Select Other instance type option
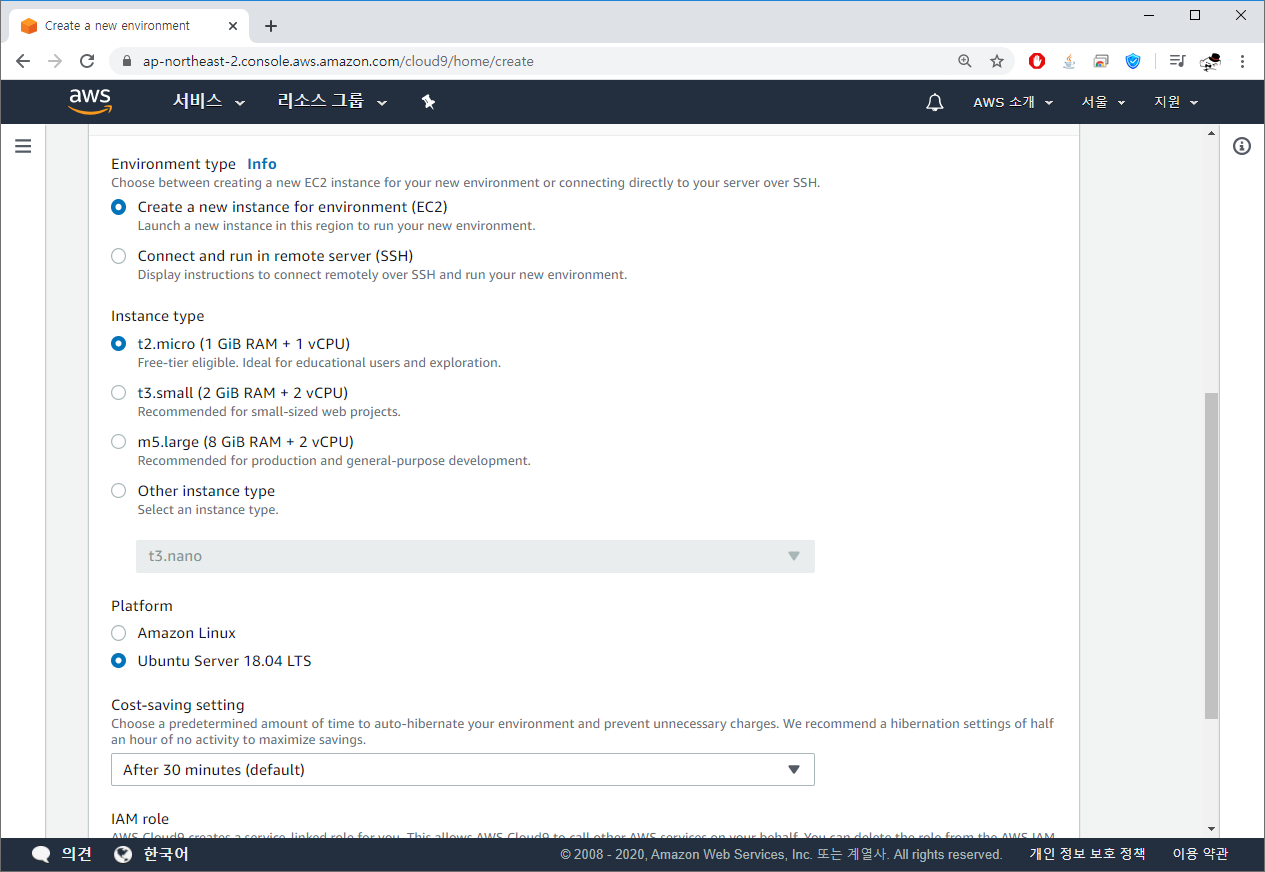 click(x=119, y=491)
